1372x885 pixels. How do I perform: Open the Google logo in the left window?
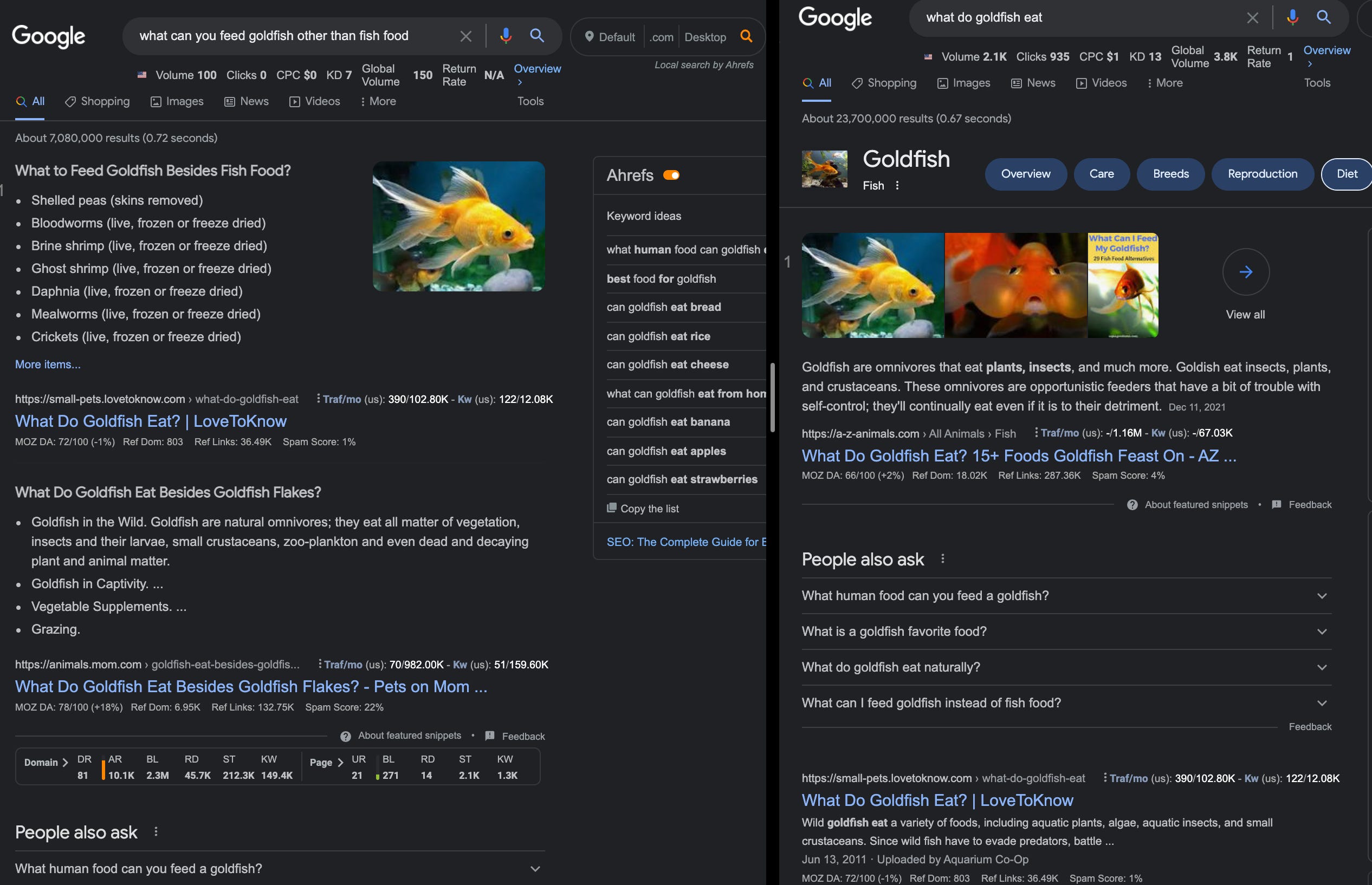(x=49, y=36)
